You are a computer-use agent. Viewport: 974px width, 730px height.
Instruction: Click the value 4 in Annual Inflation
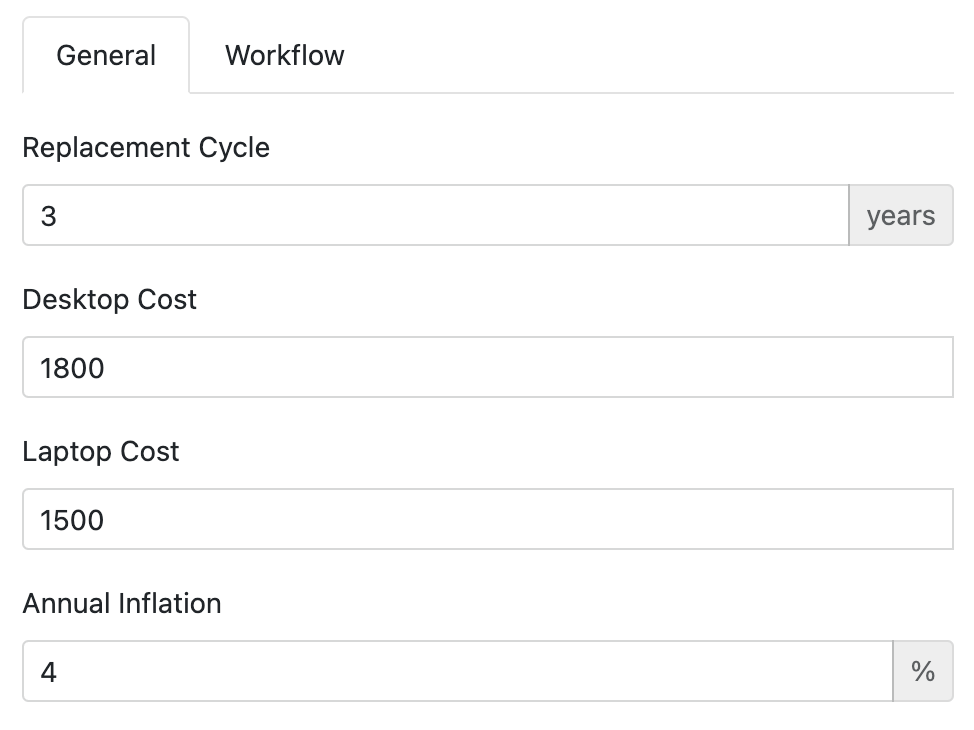(49, 673)
